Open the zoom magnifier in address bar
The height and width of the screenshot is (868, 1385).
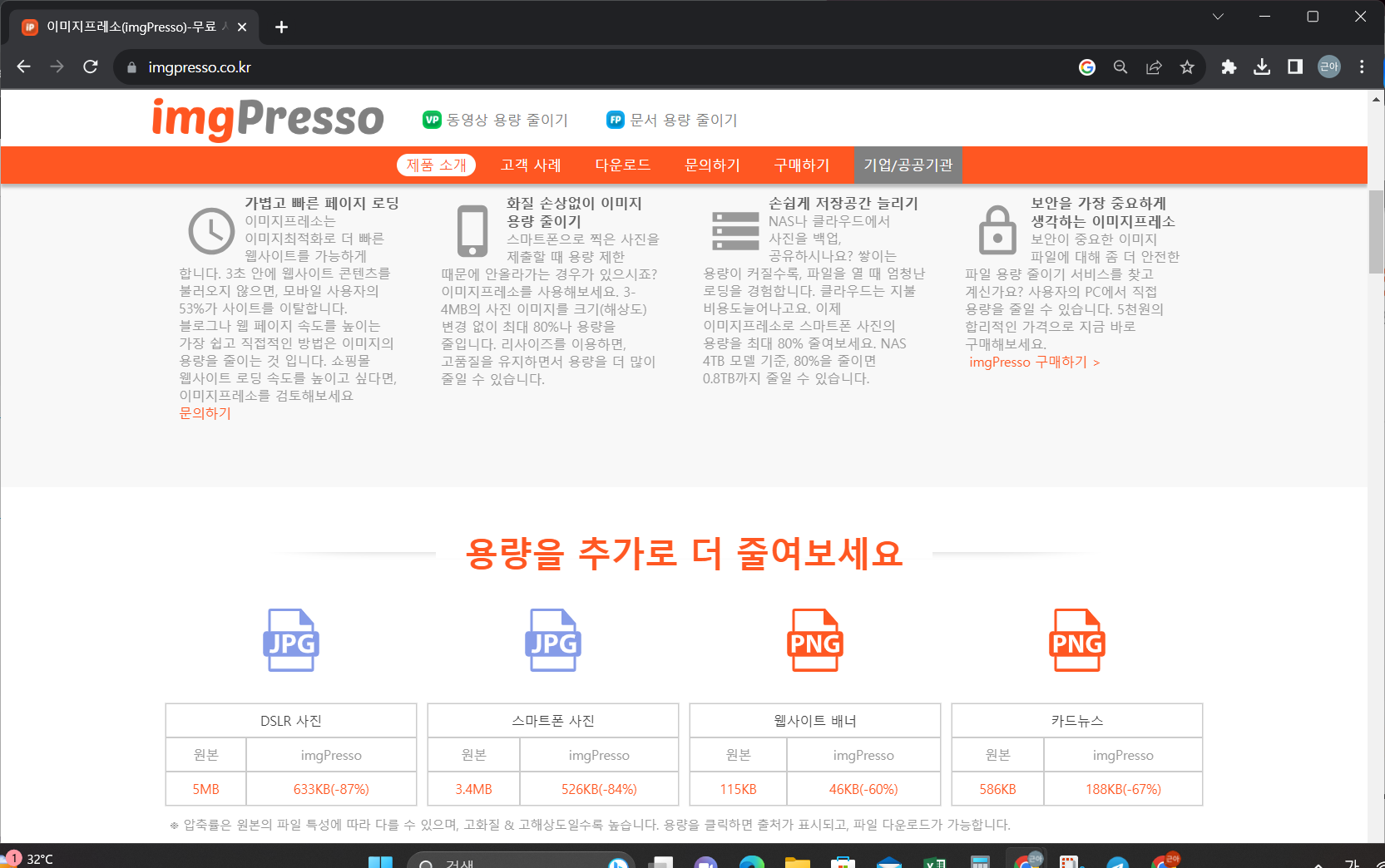pyautogui.click(x=1120, y=67)
